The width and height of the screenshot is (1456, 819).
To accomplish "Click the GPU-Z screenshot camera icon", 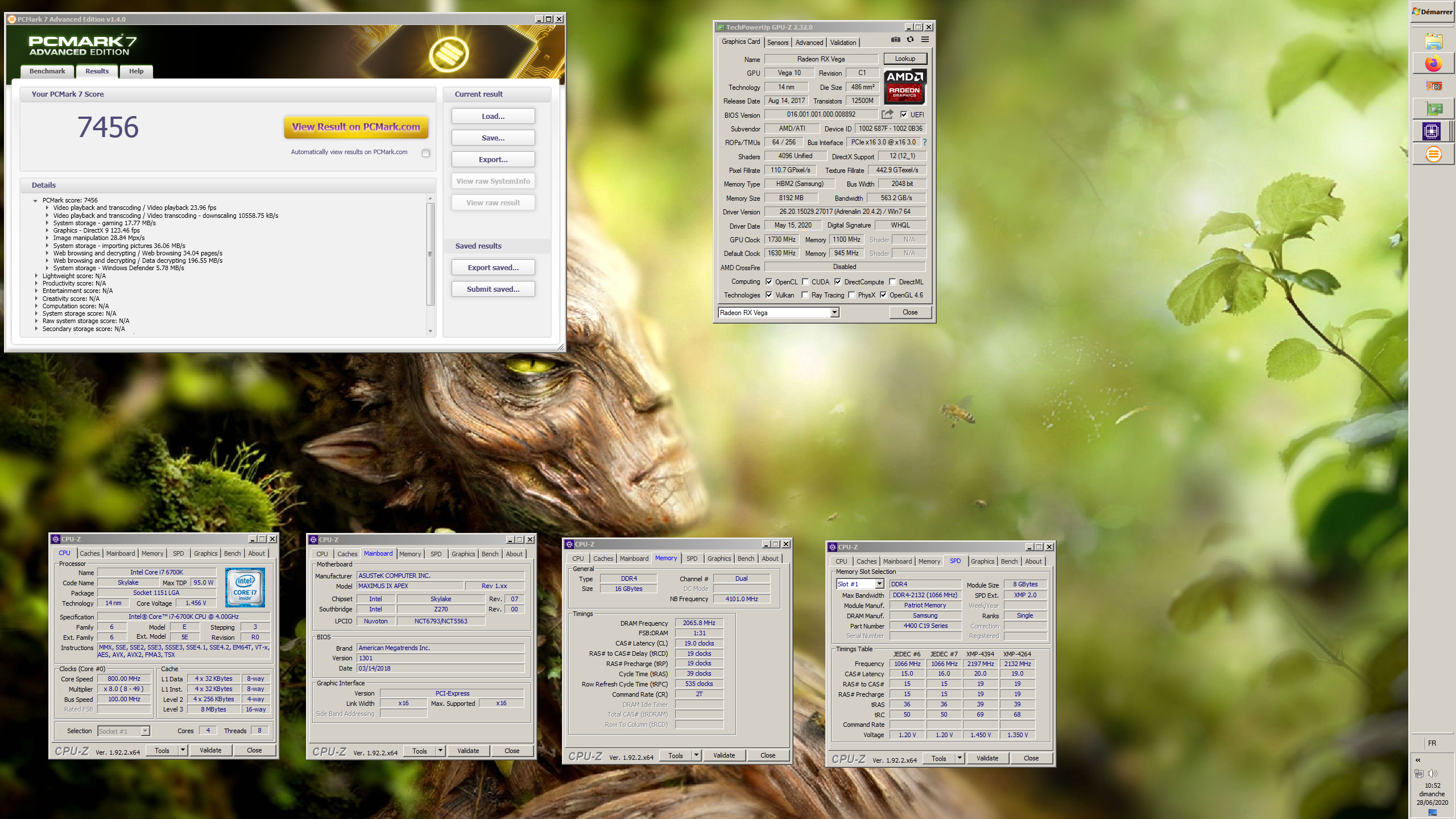I will coord(895,39).
